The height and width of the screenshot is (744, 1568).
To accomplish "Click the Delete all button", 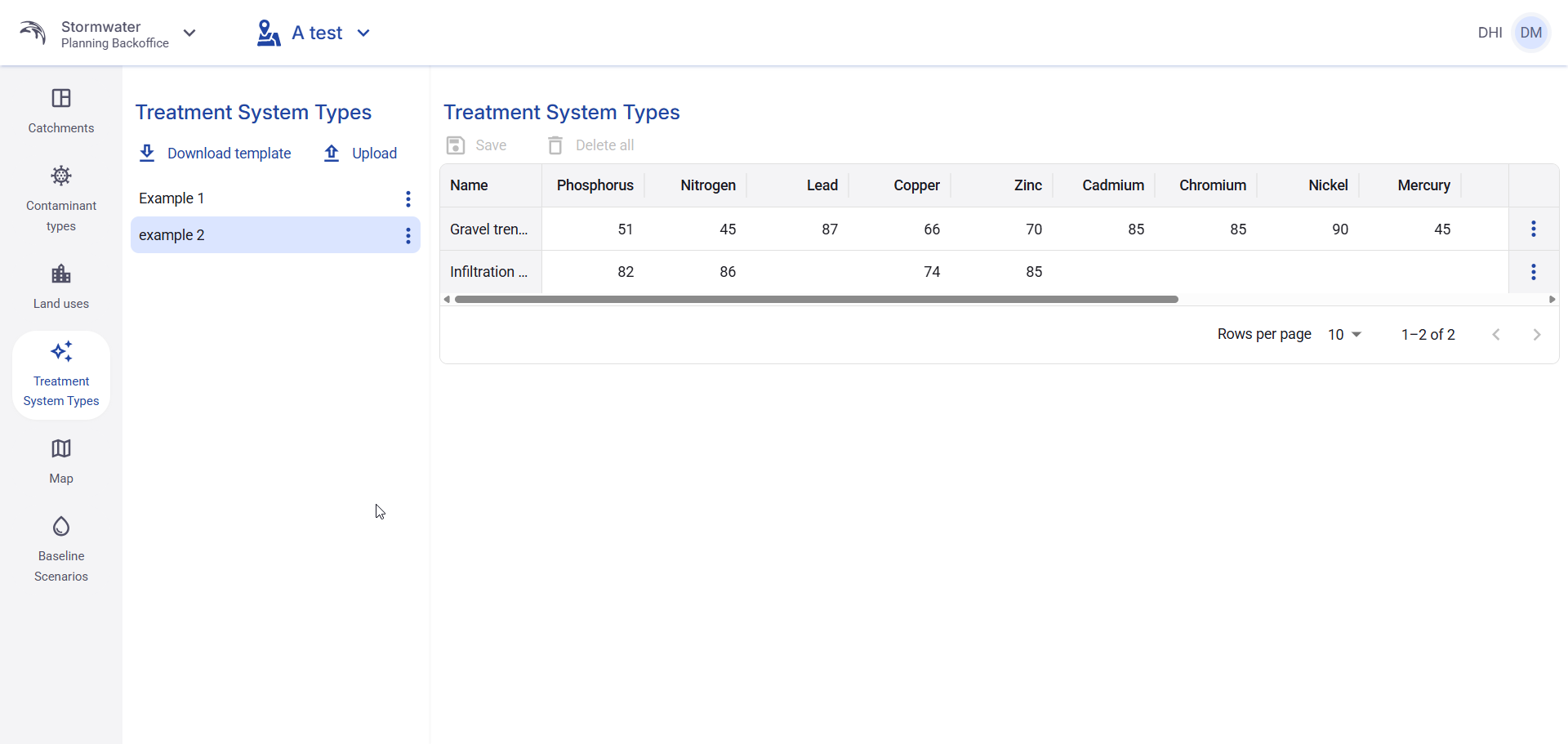I will [590, 145].
